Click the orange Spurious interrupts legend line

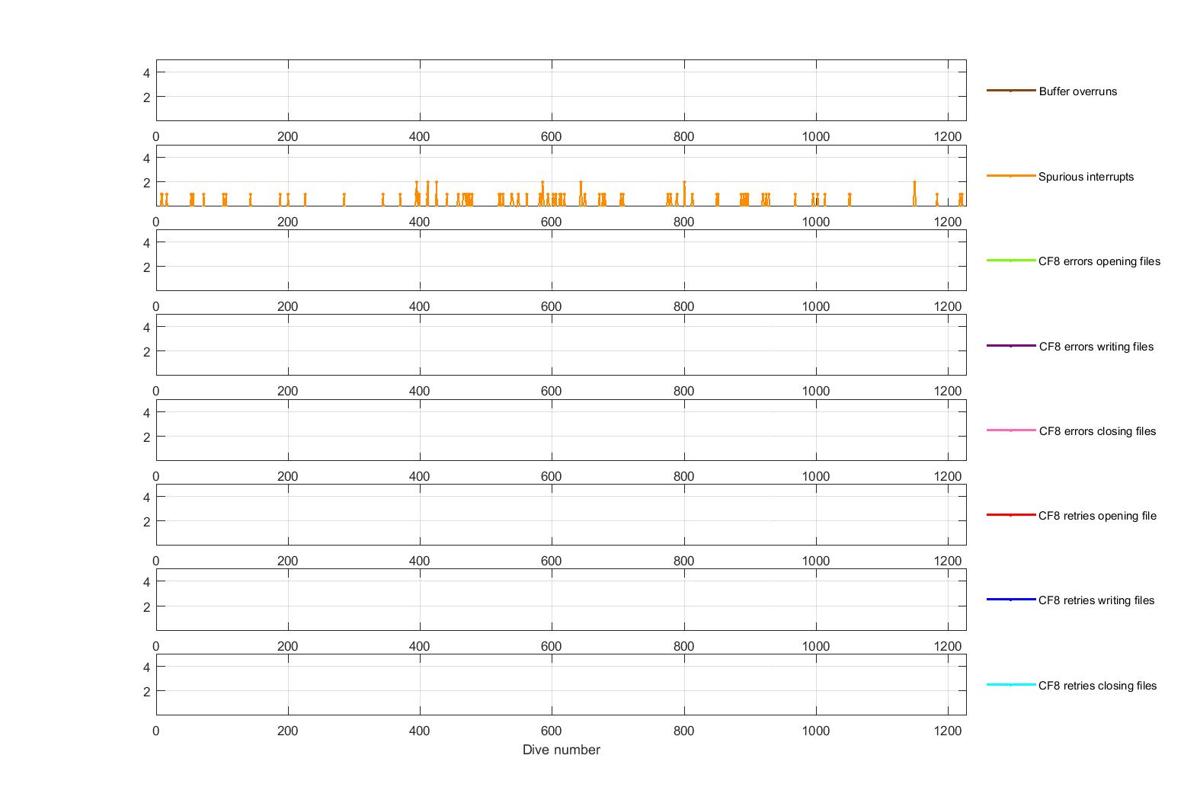pyautogui.click(x=1011, y=176)
